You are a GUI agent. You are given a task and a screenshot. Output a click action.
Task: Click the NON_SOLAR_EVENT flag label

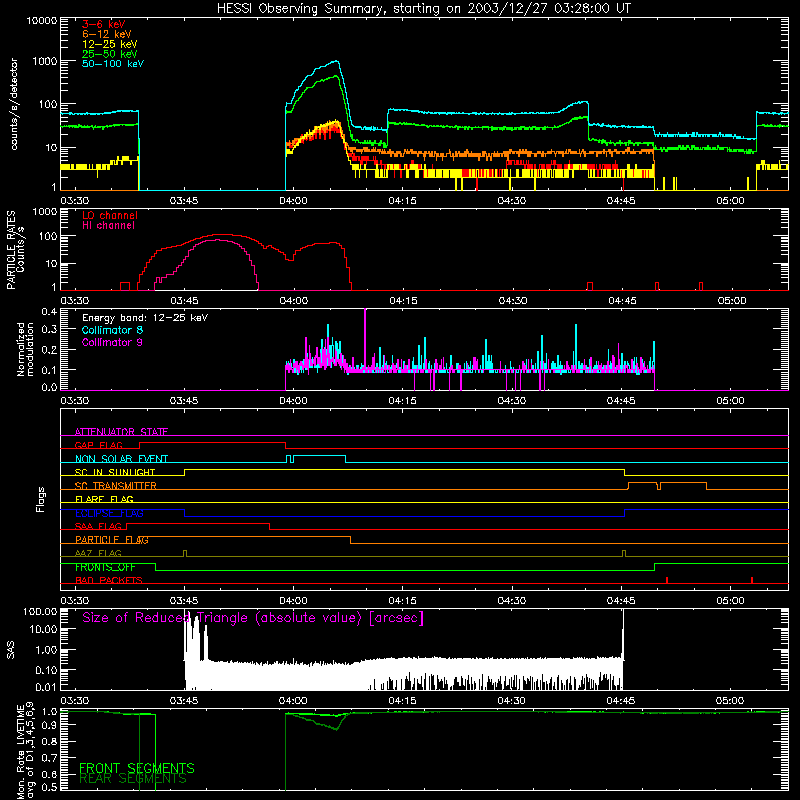point(121,459)
